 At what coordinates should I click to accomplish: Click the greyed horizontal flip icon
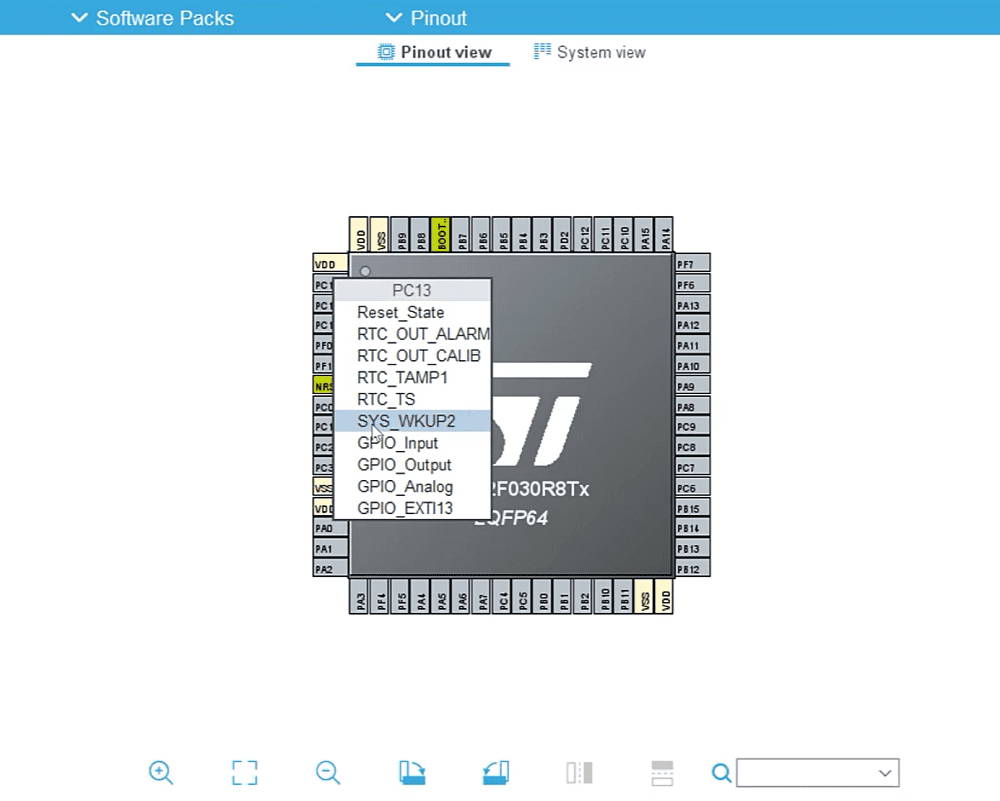point(579,772)
